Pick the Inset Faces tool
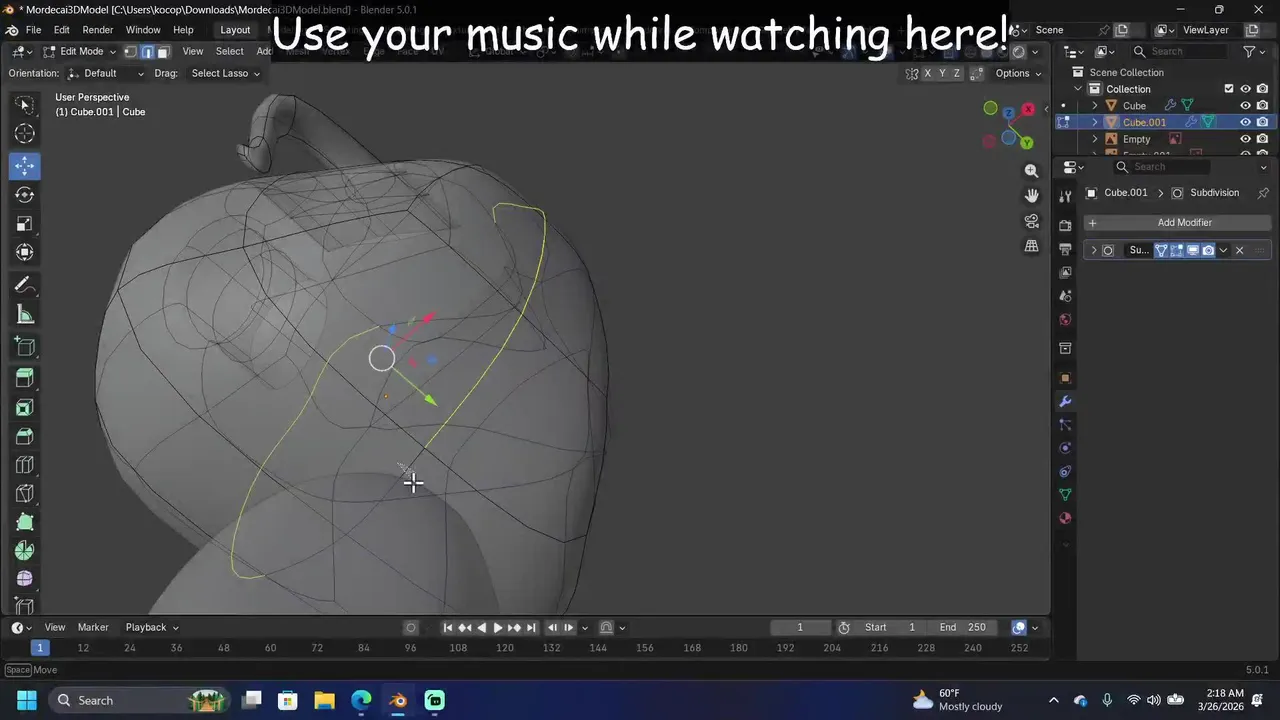The width and height of the screenshot is (1280, 720). (25, 407)
